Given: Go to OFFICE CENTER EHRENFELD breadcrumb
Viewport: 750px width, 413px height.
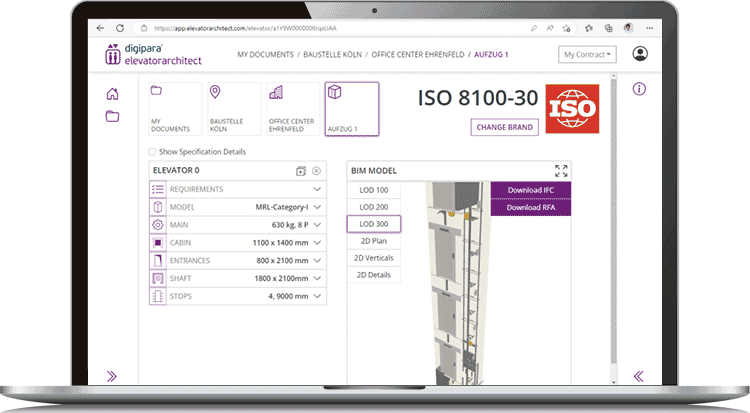Looking at the screenshot, I should click(418, 55).
